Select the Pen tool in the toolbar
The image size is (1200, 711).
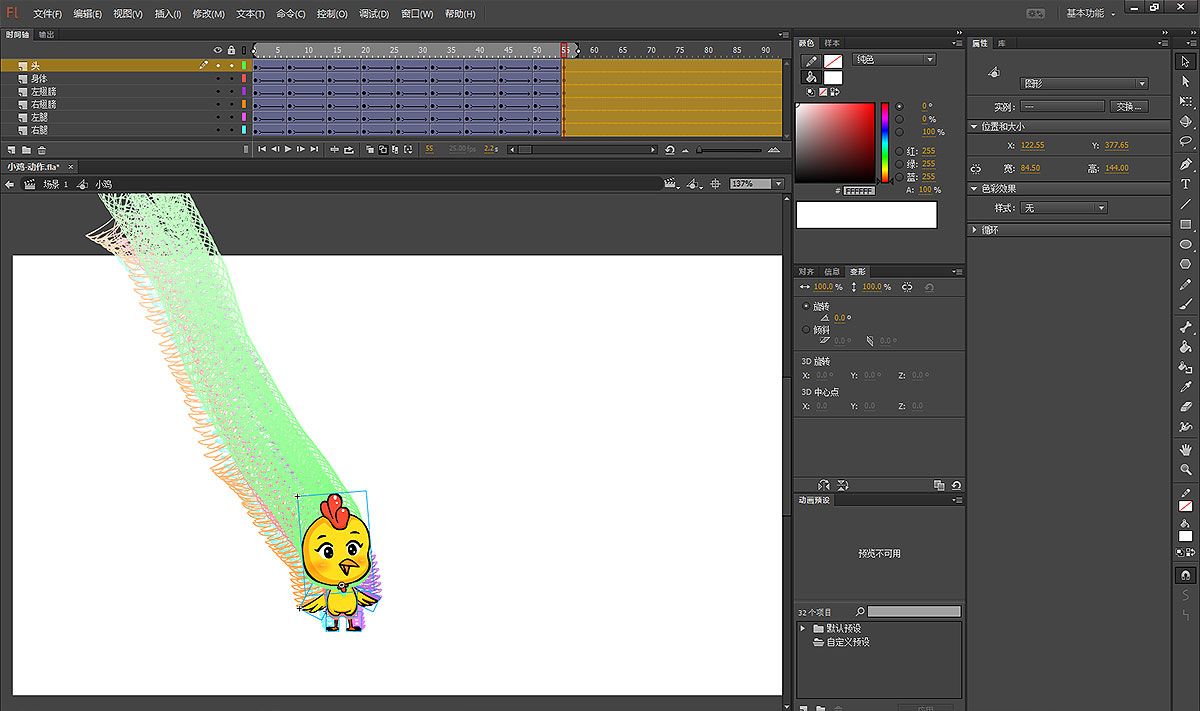click(1186, 164)
